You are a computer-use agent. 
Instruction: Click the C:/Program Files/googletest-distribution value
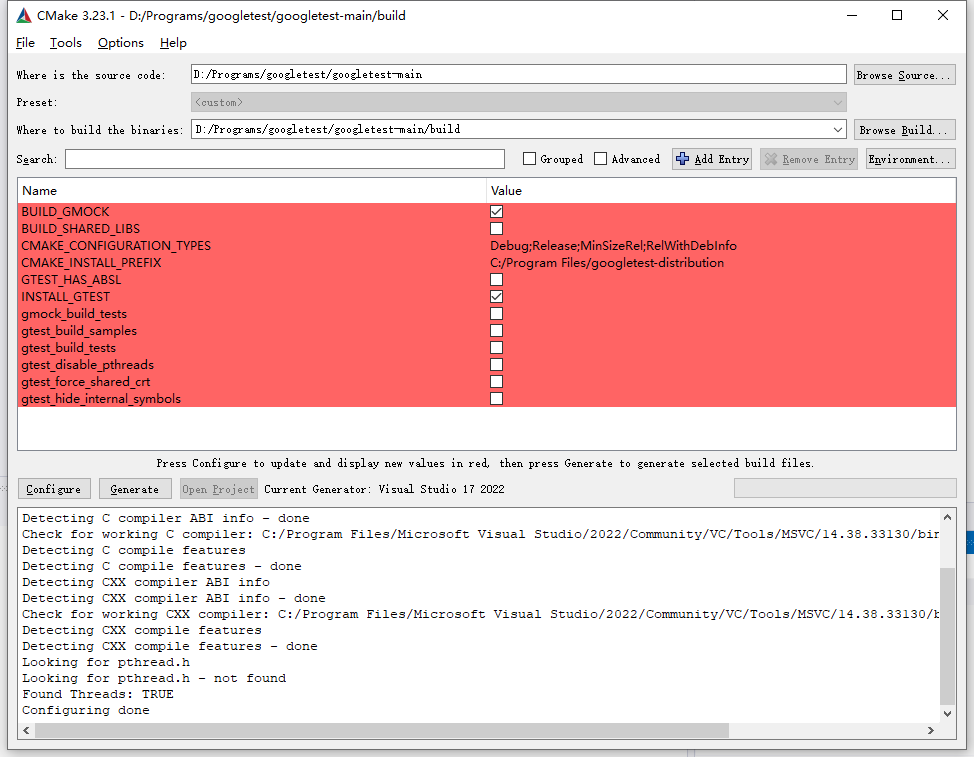tap(607, 263)
